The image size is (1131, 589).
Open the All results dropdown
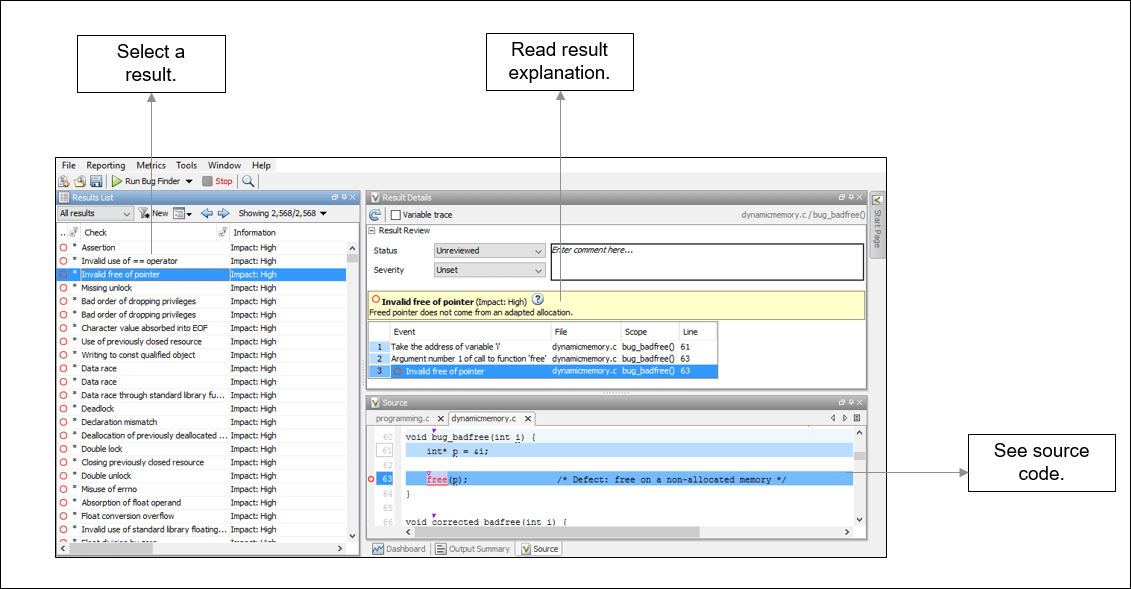click(95, 213)
